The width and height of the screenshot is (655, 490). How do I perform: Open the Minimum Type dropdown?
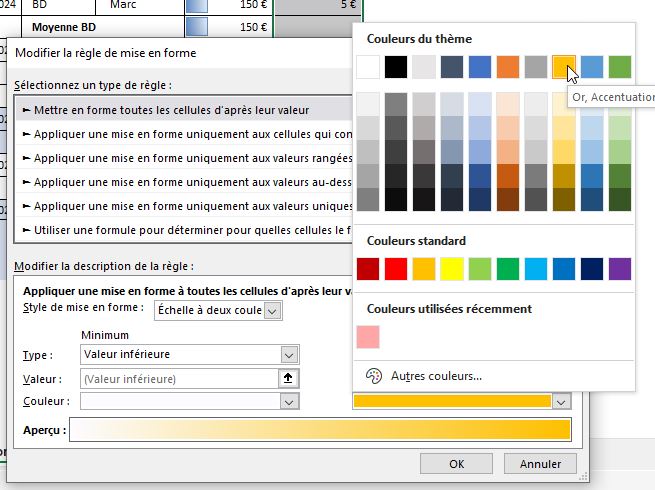point(289,355)
